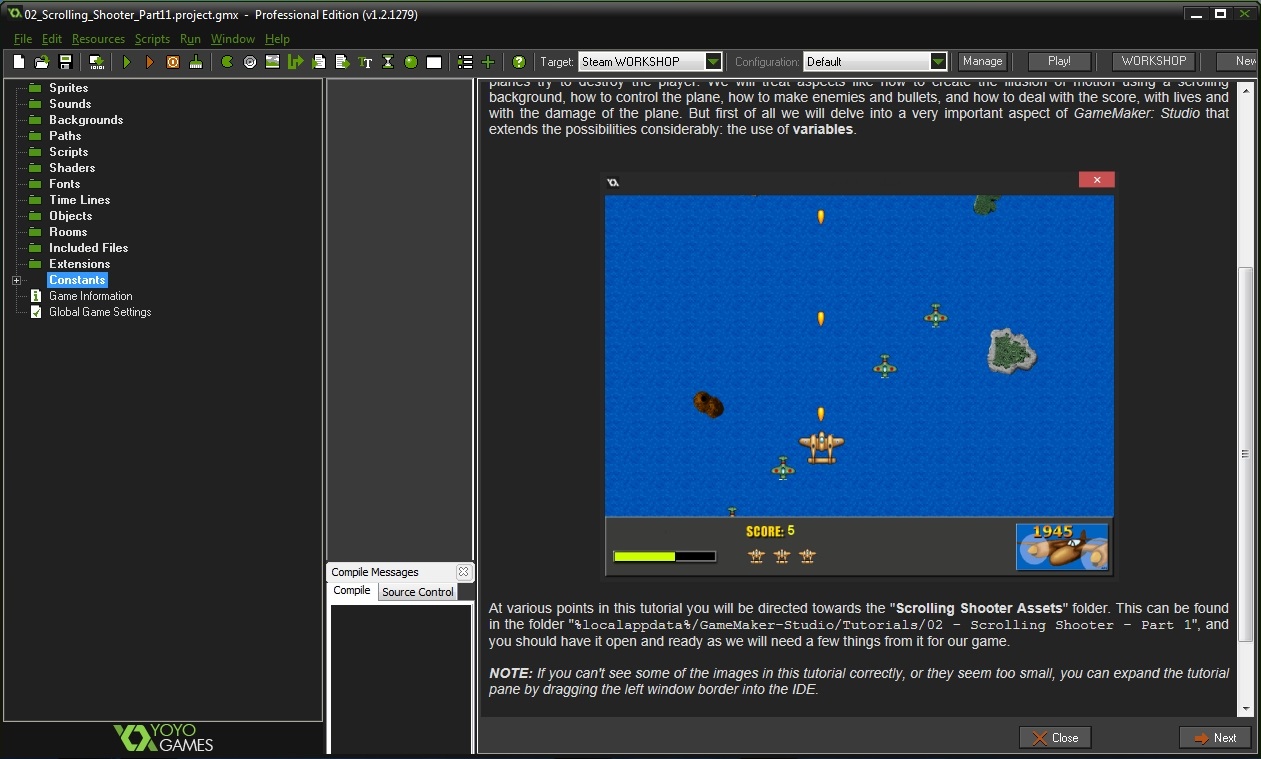Viewport: 1261px width, 759px height.
Task: Select the Objects folder in resource tree
Action: pyautogui.click(x=70, y=216)
